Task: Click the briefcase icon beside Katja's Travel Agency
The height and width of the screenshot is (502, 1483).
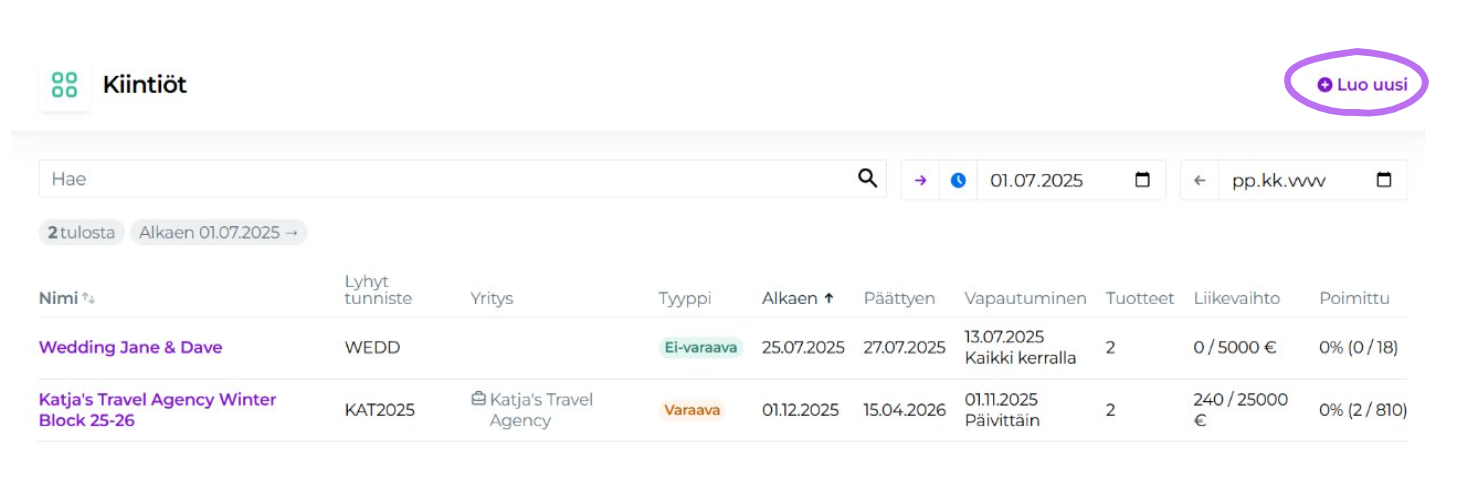Action: (478, 399)
